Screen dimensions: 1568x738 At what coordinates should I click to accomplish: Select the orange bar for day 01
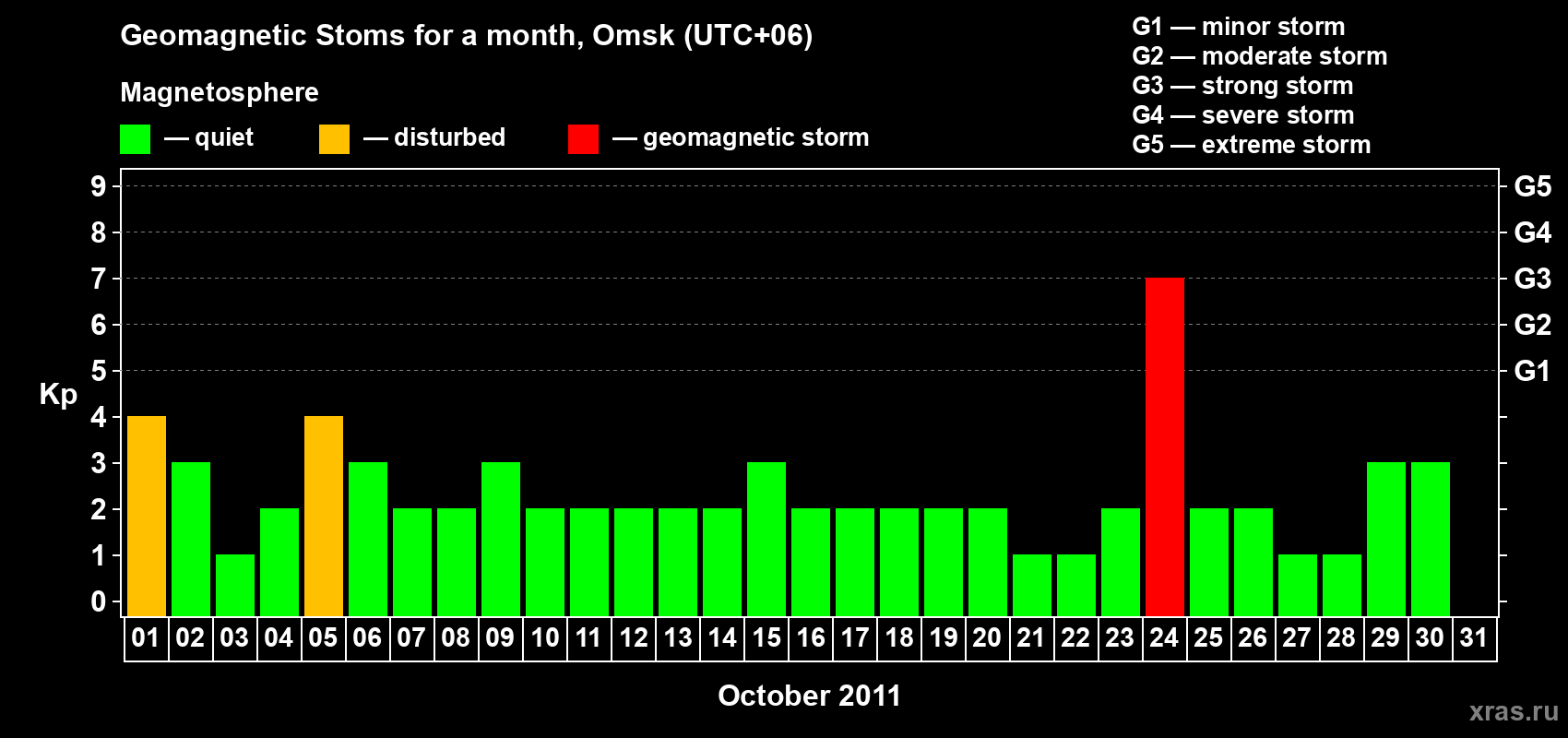[147, 516]
